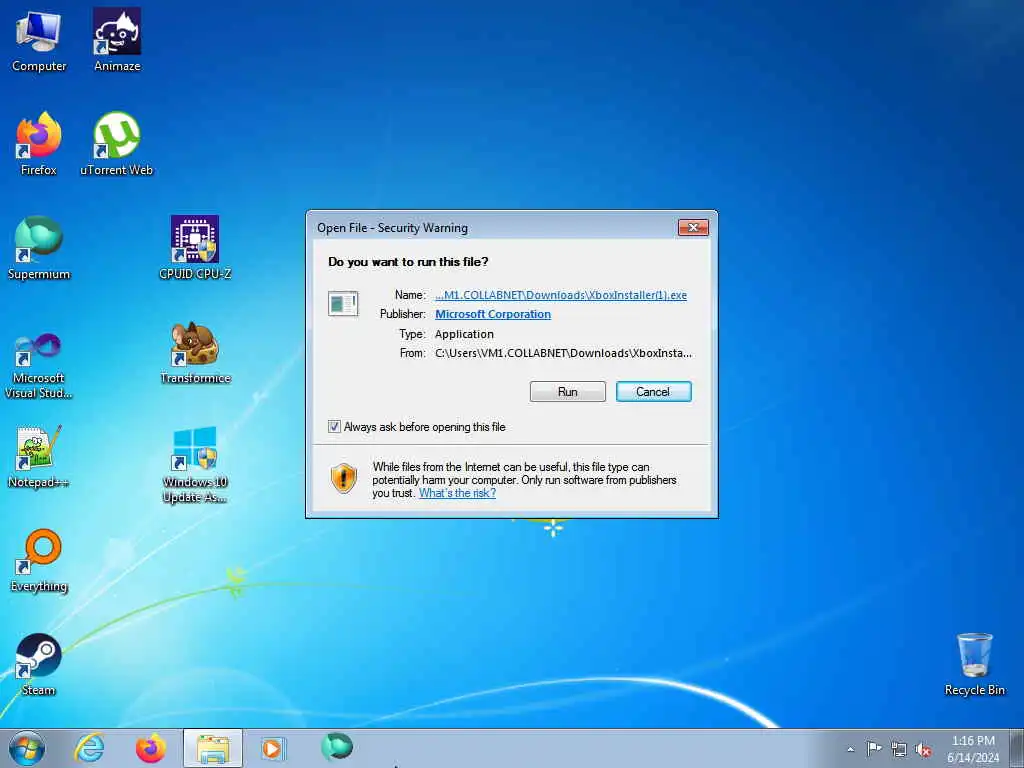This screenshot has width=1024, height=768.
Task: Open Supermium from the taskbar
Action: point(336,747)
